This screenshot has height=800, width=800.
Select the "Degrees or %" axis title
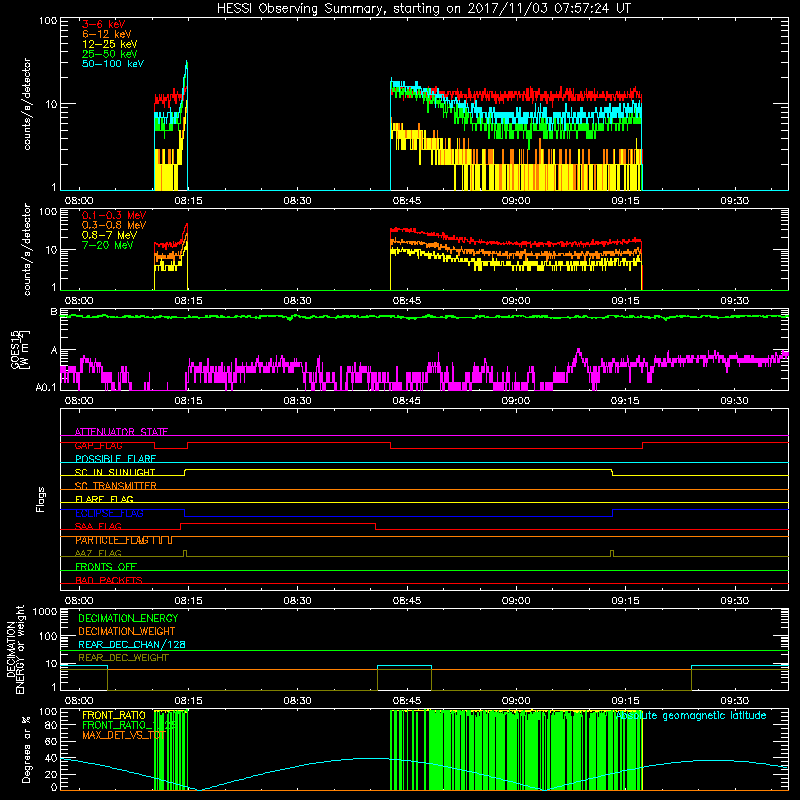coord(26,749)
